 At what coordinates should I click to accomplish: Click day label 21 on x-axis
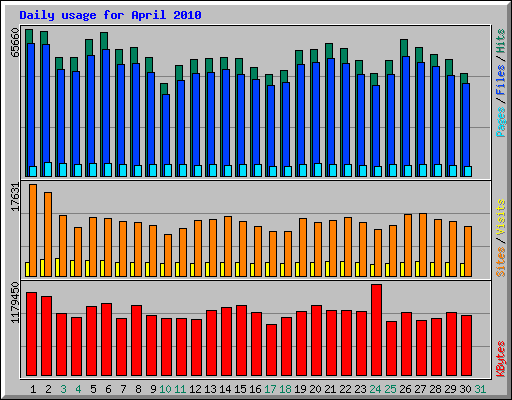click(330, 389)
